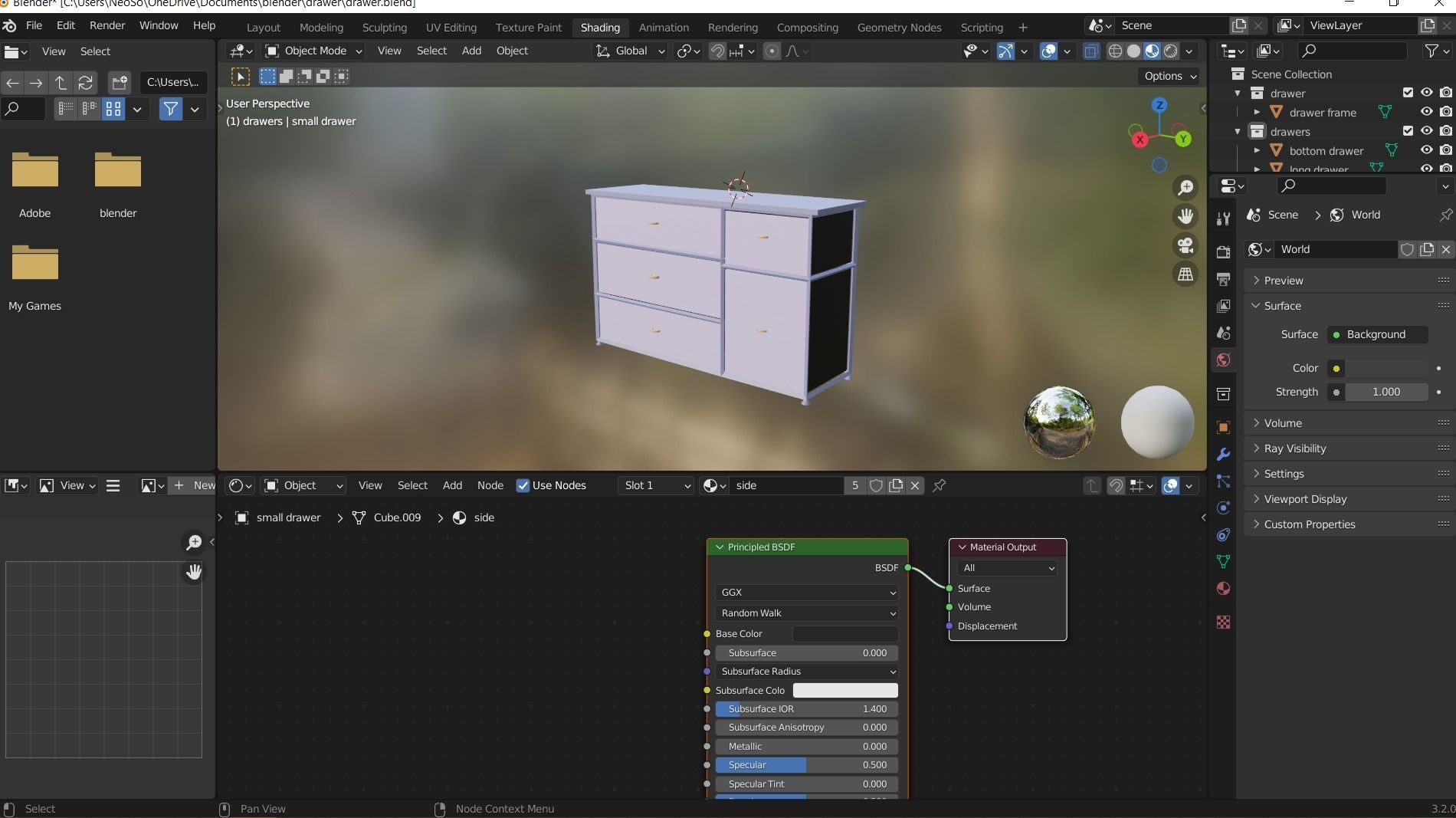Switch to the Compositing workspace tab
The image size is (1456, 818).
pos(807,27)
